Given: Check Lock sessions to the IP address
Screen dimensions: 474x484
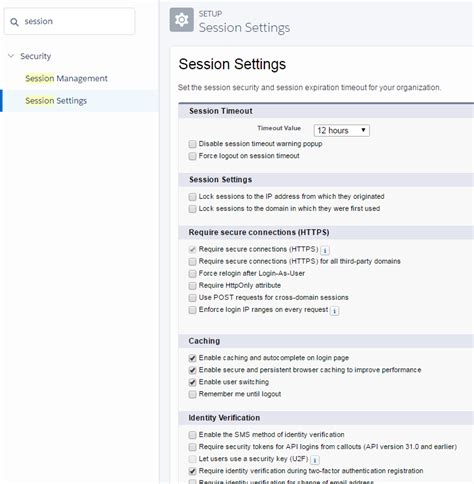Looking at the screenshot, I should coord(192,197).
